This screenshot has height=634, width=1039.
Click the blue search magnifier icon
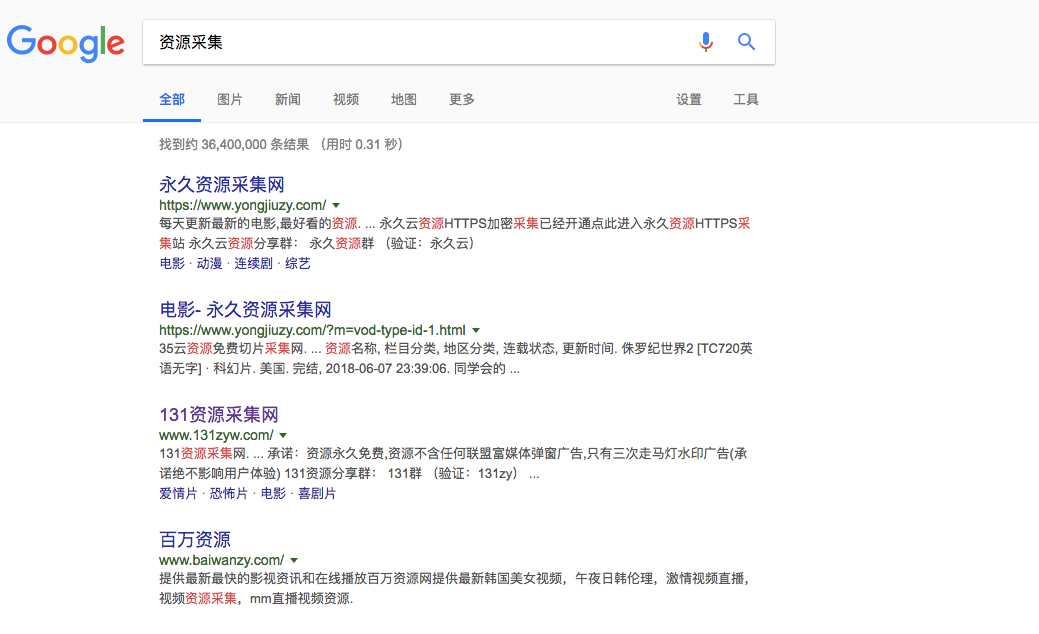pos(747,42)
